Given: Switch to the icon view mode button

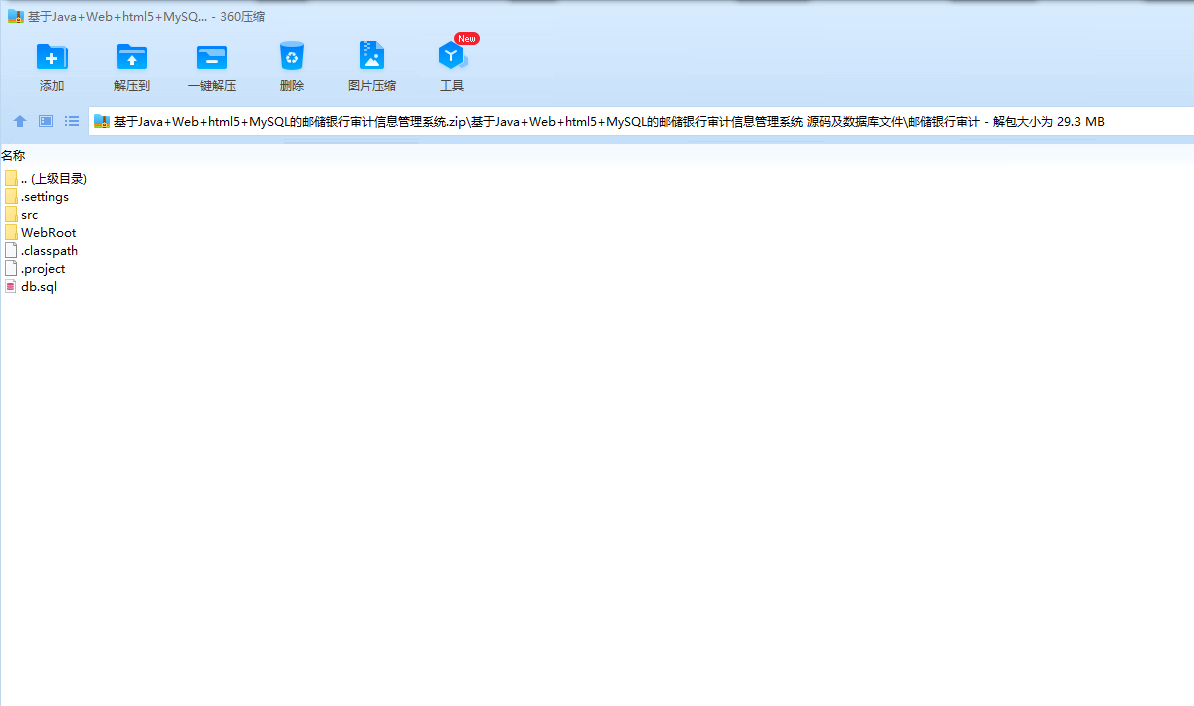Looking at the screenshot, I should [x=46, y=121].
